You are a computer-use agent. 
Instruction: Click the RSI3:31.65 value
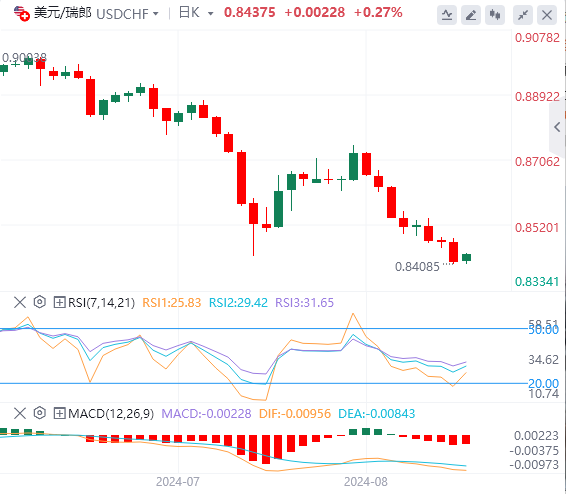pyautogui.click(x=304, y=302)
